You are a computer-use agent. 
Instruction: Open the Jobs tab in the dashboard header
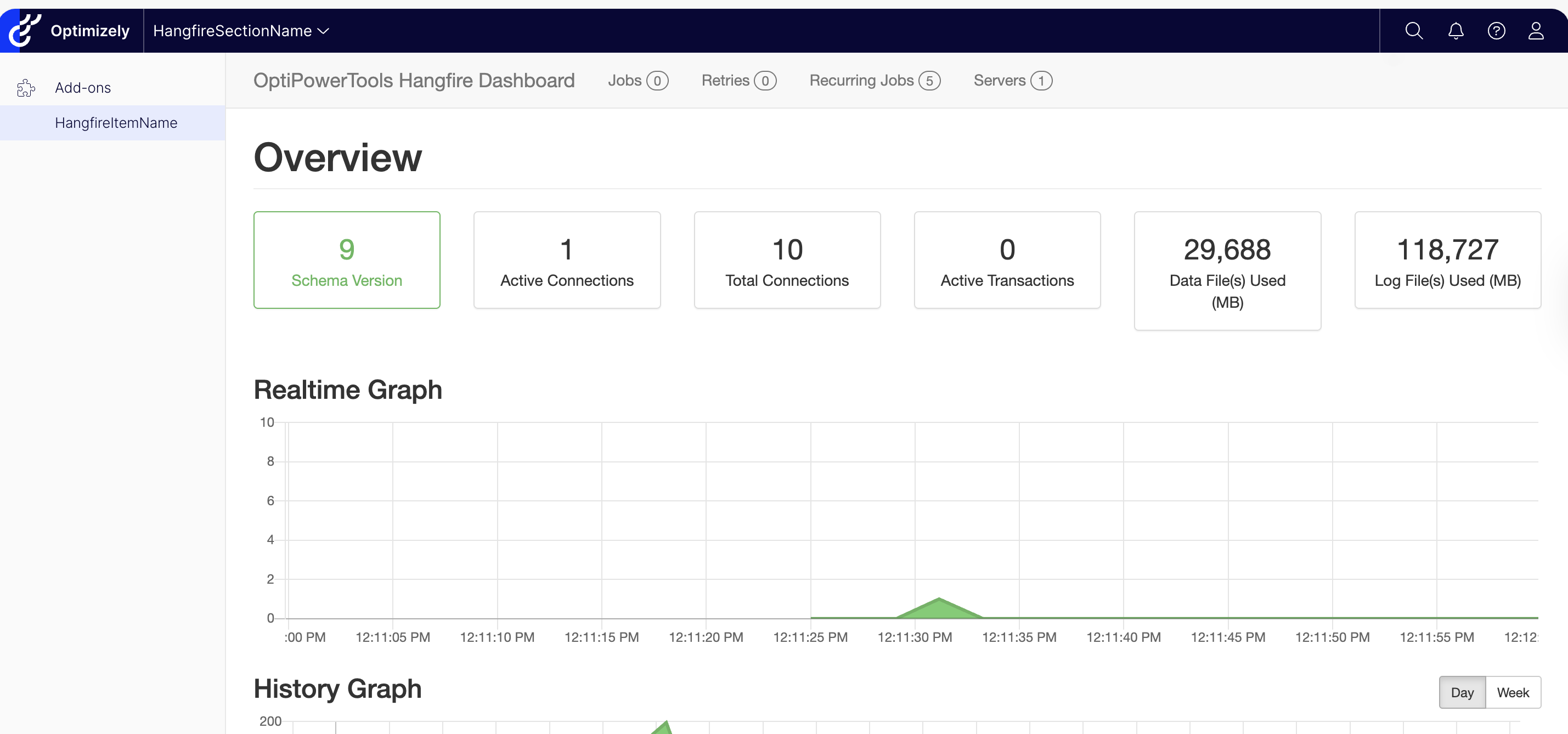point(624,80)
